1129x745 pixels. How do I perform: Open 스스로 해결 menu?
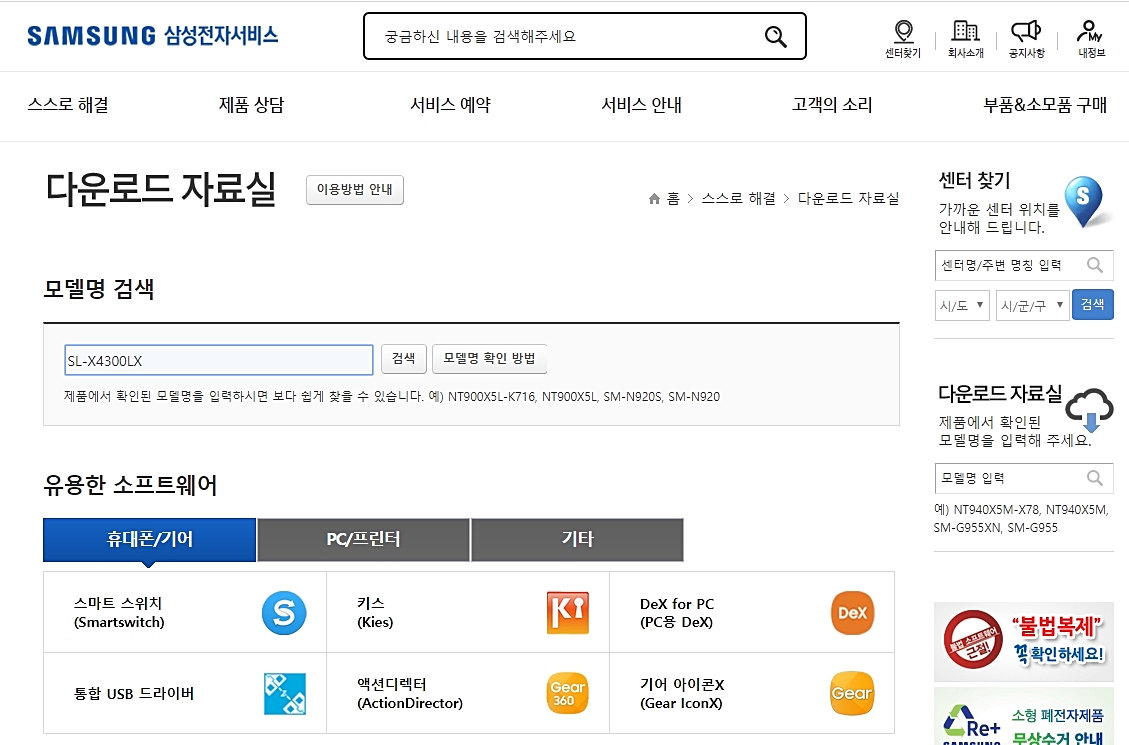point(68,105)
